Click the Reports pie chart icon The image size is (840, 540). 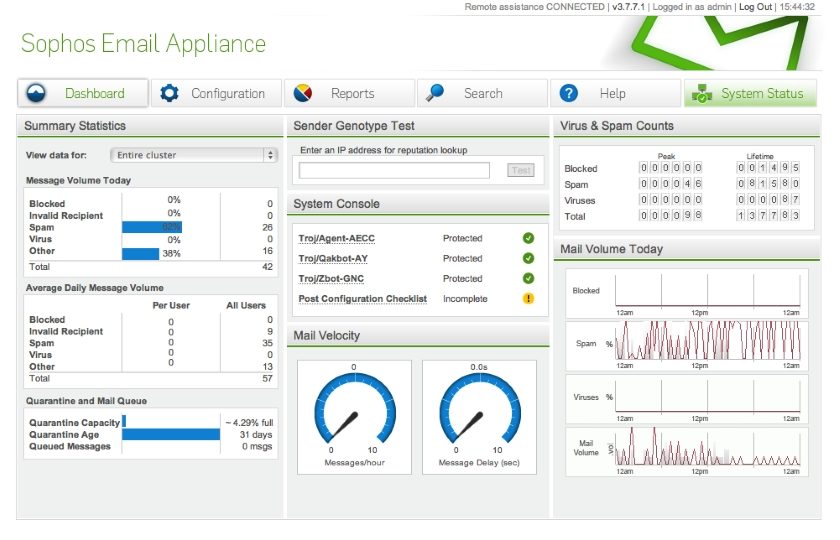(x=303, y=93)
